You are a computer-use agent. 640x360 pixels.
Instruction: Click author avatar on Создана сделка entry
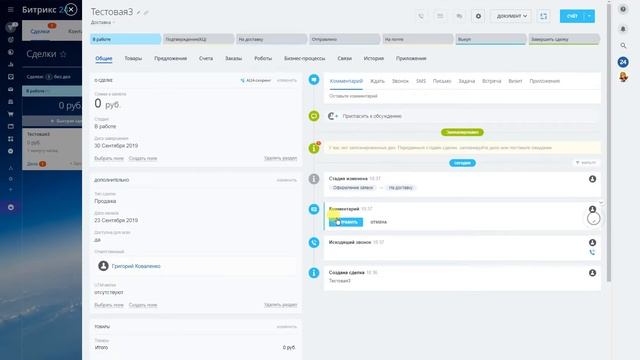tap(592, 273)
